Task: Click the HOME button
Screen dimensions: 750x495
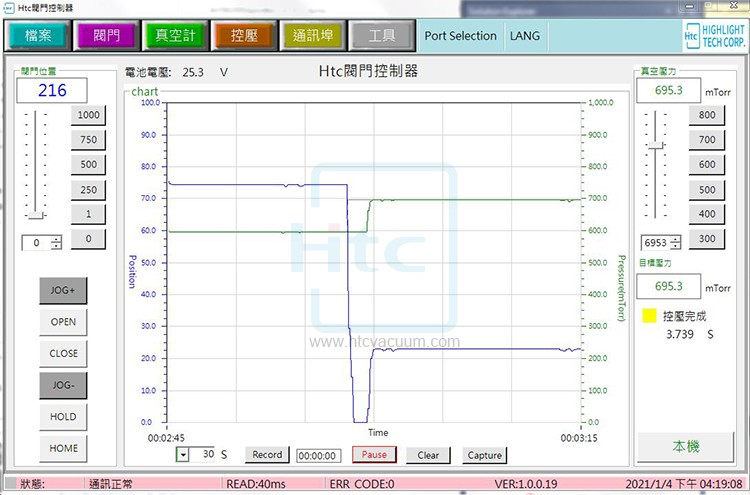Action: pos(63,448)
